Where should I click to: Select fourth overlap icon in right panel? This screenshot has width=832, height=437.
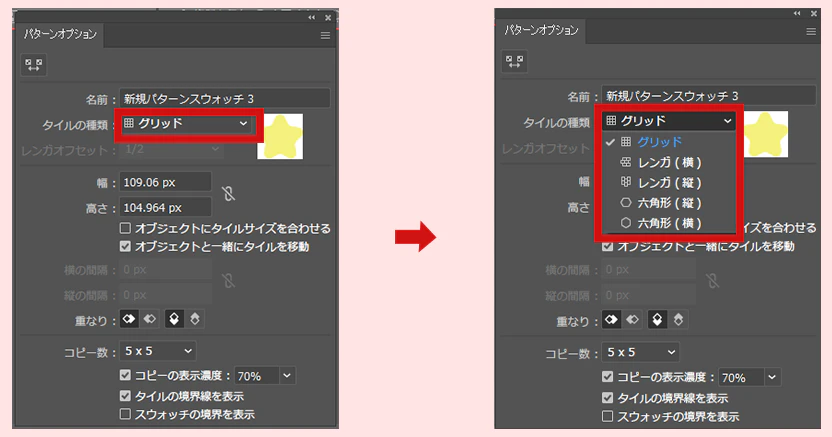(x=678, y=320)
